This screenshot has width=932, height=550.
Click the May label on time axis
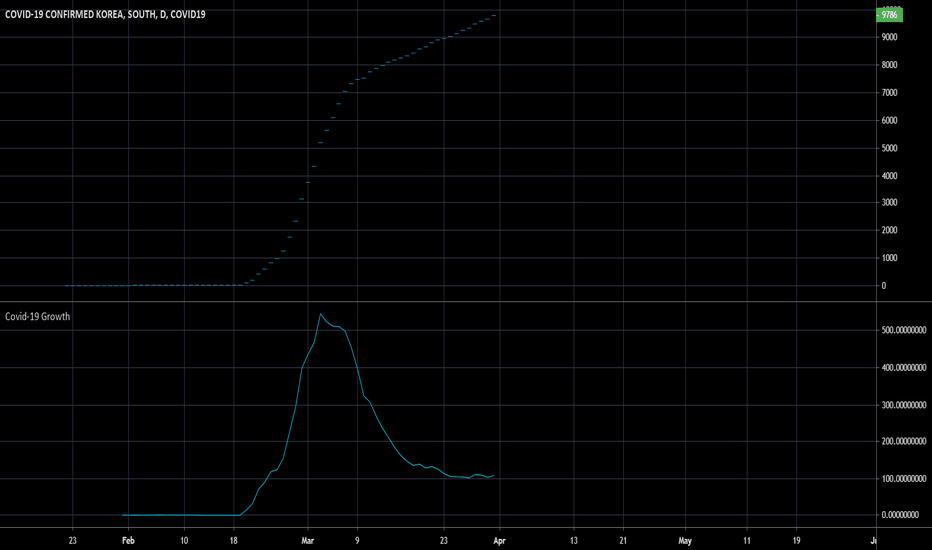685,540
